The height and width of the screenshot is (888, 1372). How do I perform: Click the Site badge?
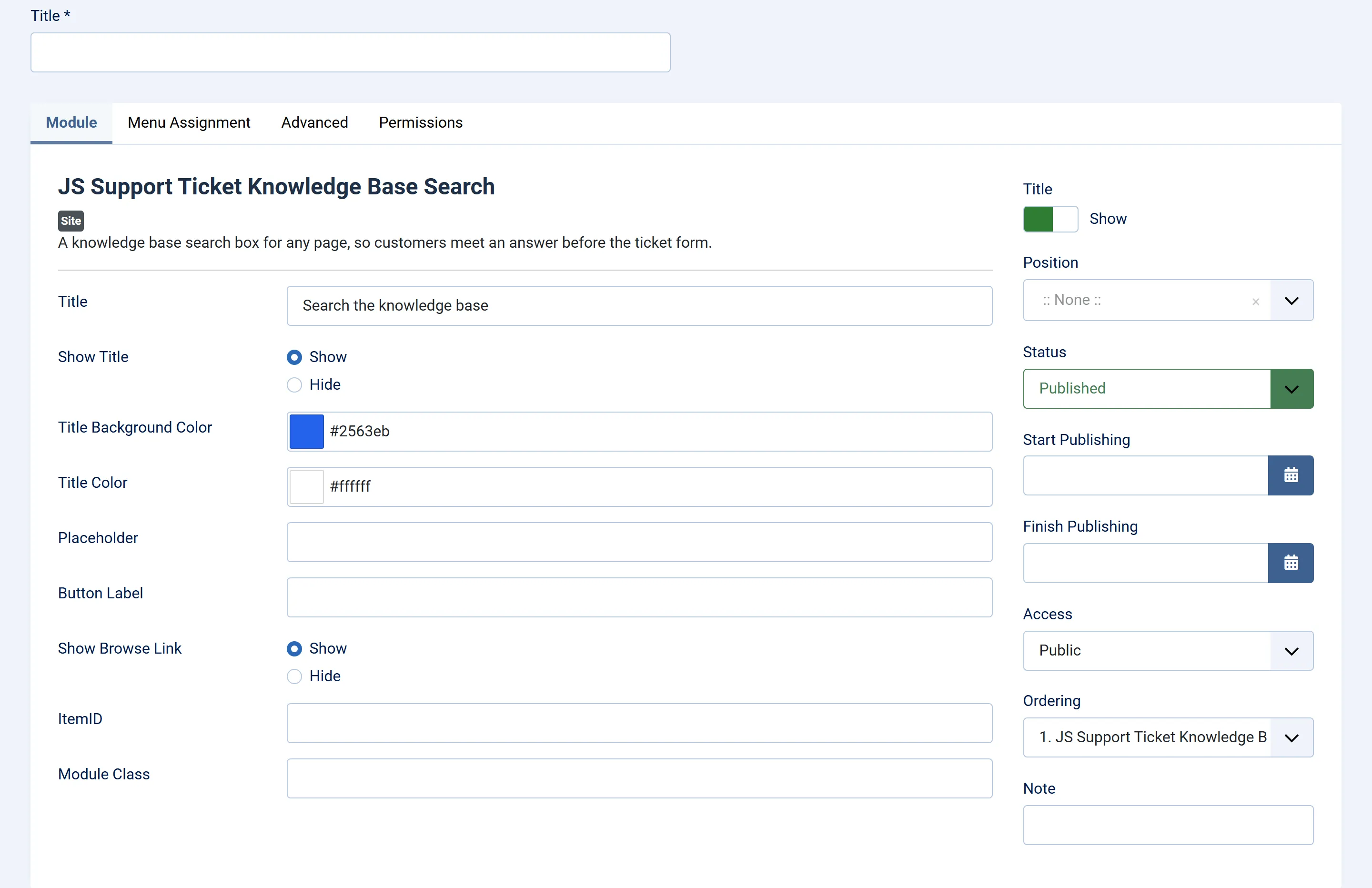[71, 221]
